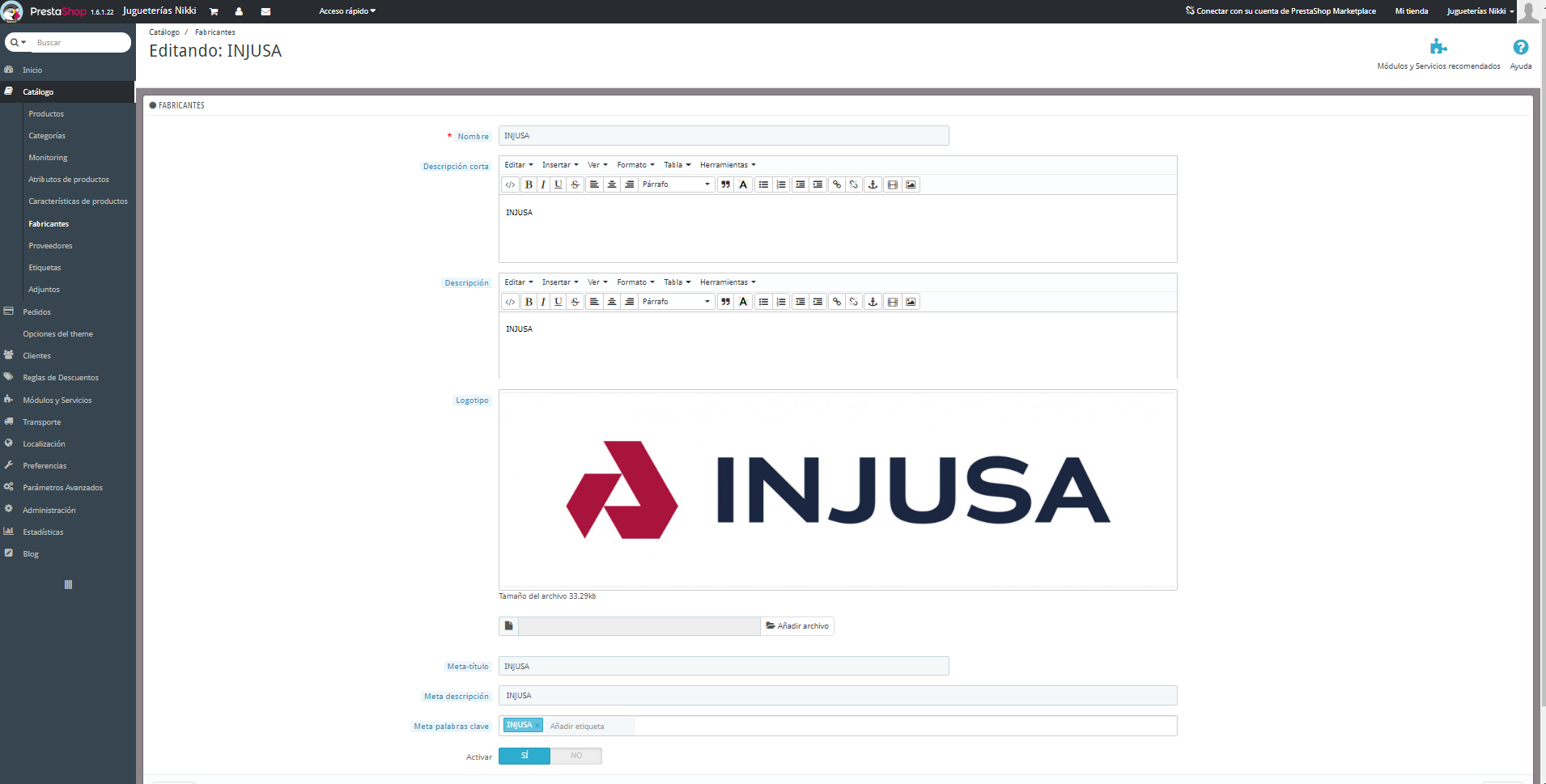This screenshot has height=784, width=1546.
Task: Open Estadísticas in the sidebar
Action: 43,532
